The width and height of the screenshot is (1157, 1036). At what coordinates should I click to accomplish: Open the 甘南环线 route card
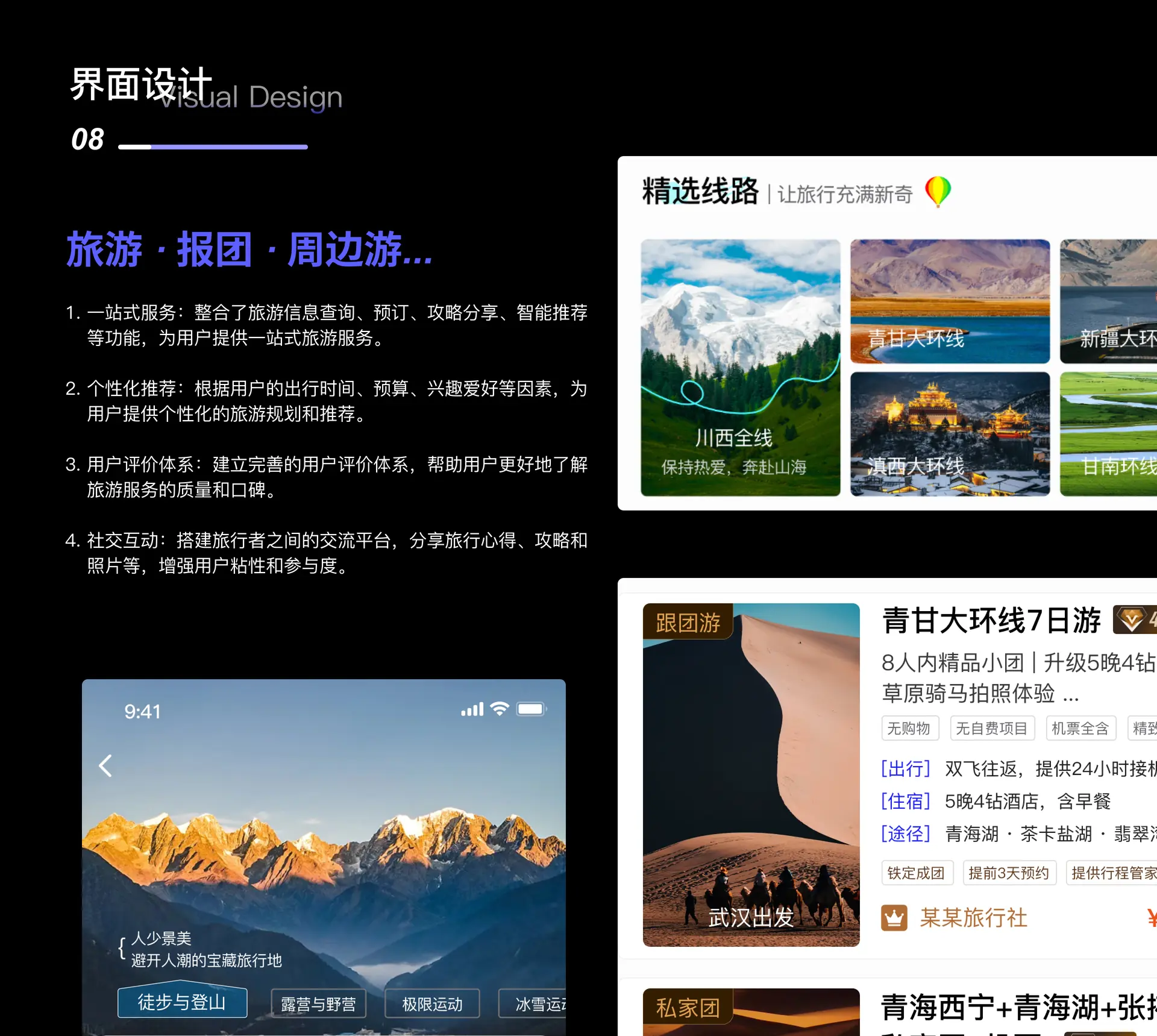click(x=1108, y=435)
